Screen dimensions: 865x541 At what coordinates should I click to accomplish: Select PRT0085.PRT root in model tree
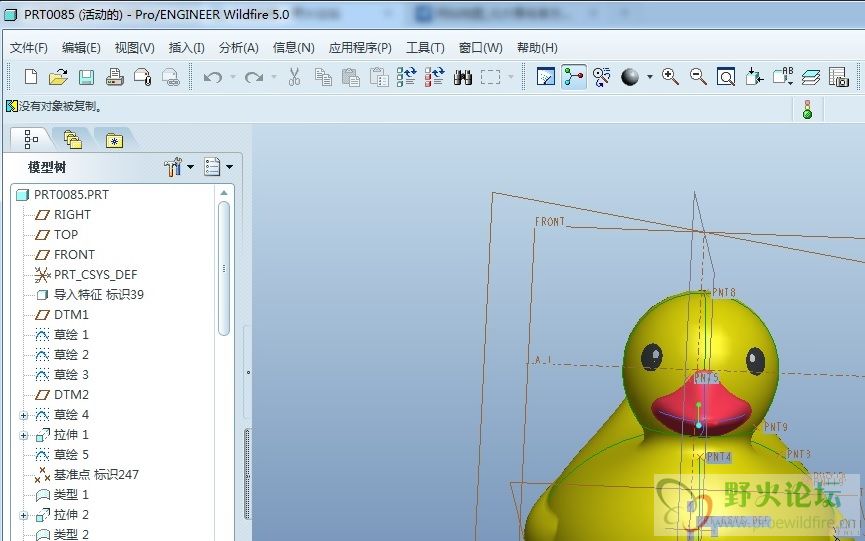point(71,195)
